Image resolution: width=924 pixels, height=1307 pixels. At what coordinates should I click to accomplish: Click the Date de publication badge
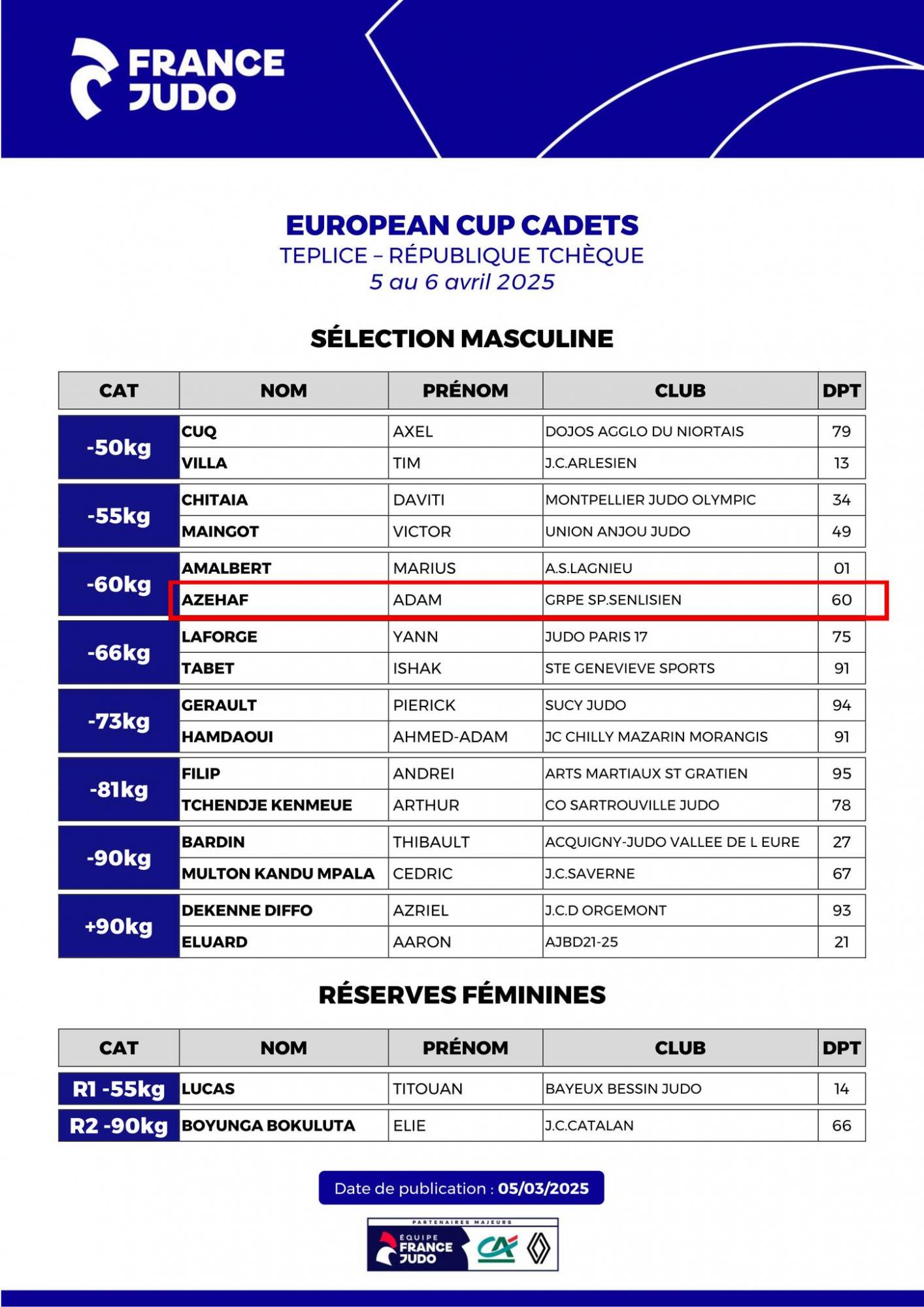coord(461,1188)
